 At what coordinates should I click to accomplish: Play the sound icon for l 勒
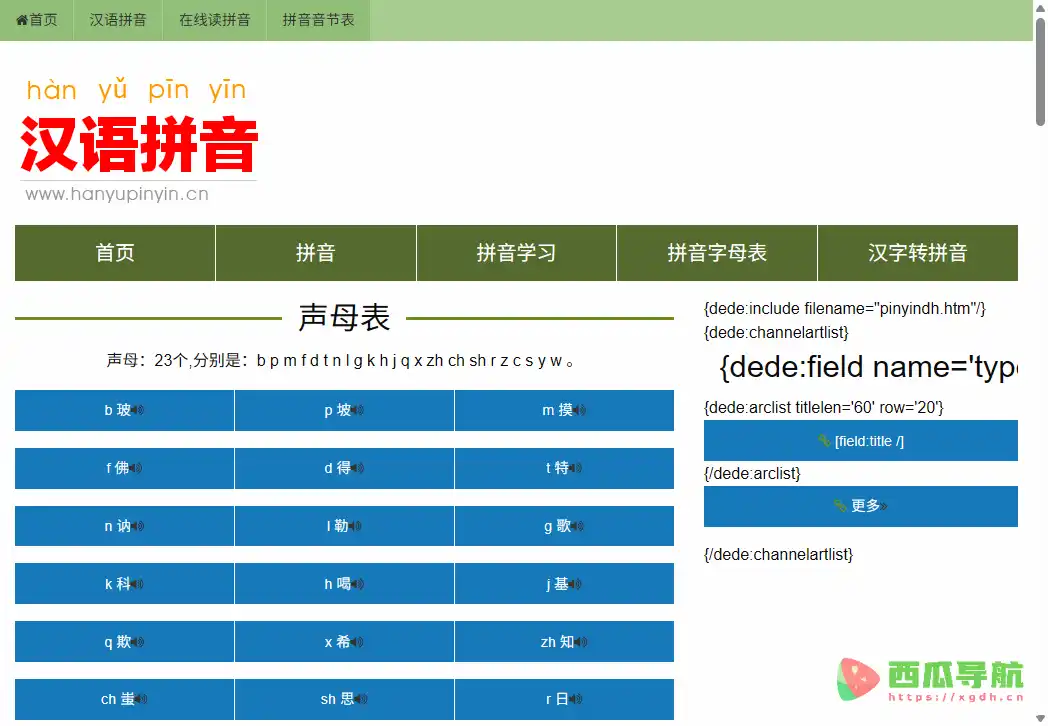(x=355, y=526)
